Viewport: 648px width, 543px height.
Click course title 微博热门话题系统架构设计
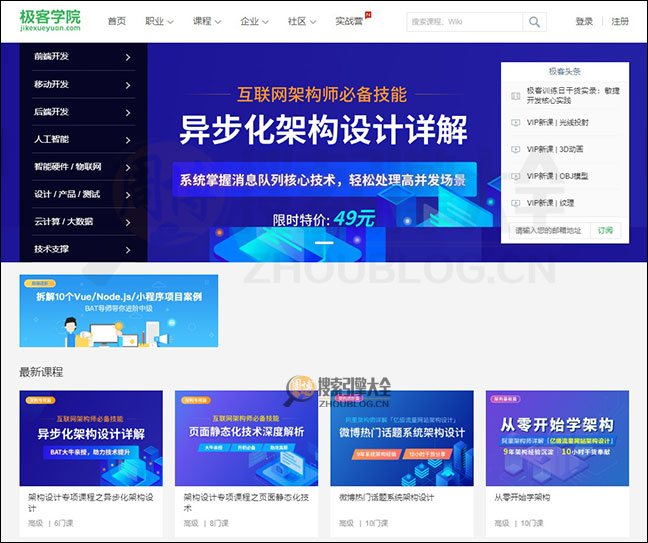click(x=386, y=498)
